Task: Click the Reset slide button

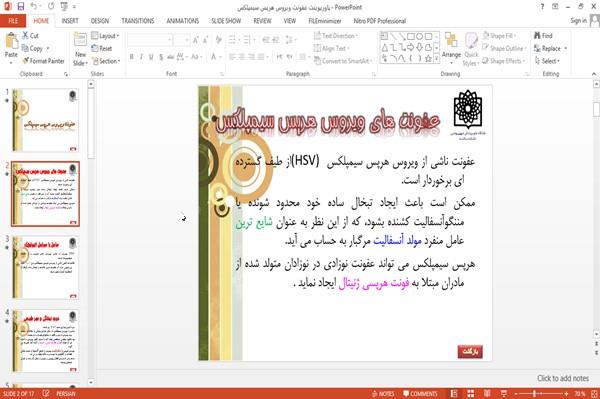Action: (x=102, y=48)
